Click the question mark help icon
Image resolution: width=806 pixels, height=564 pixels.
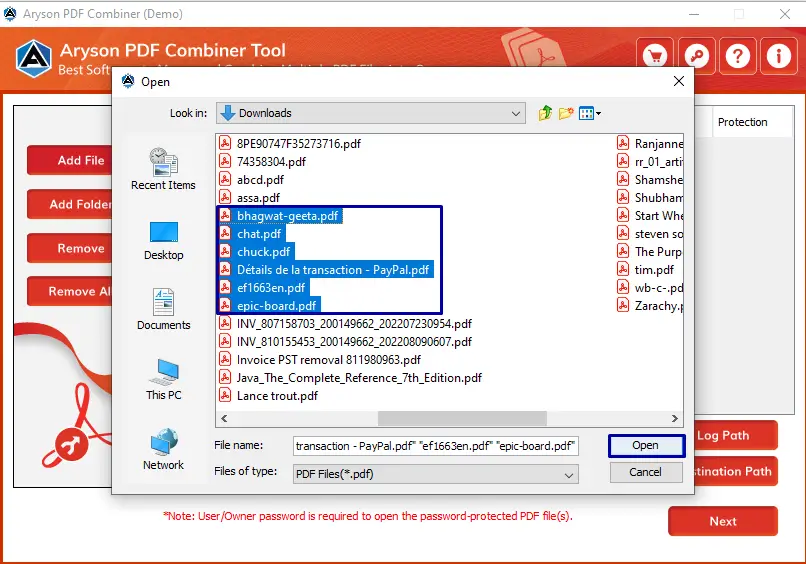pyautogui.click(x=738, y=56)
